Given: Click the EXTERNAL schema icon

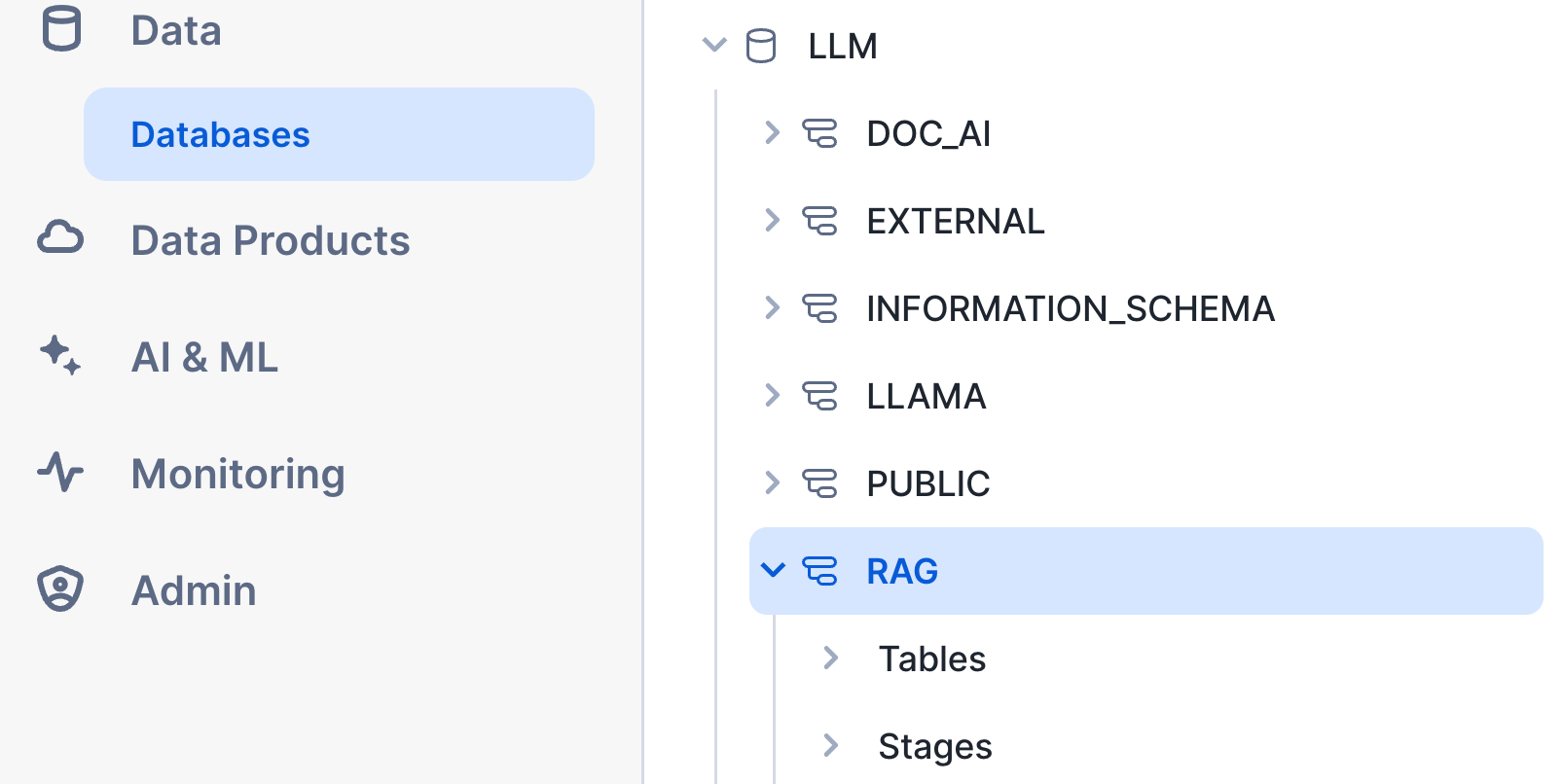Looking at the screenshot, I should pos(819,221).
